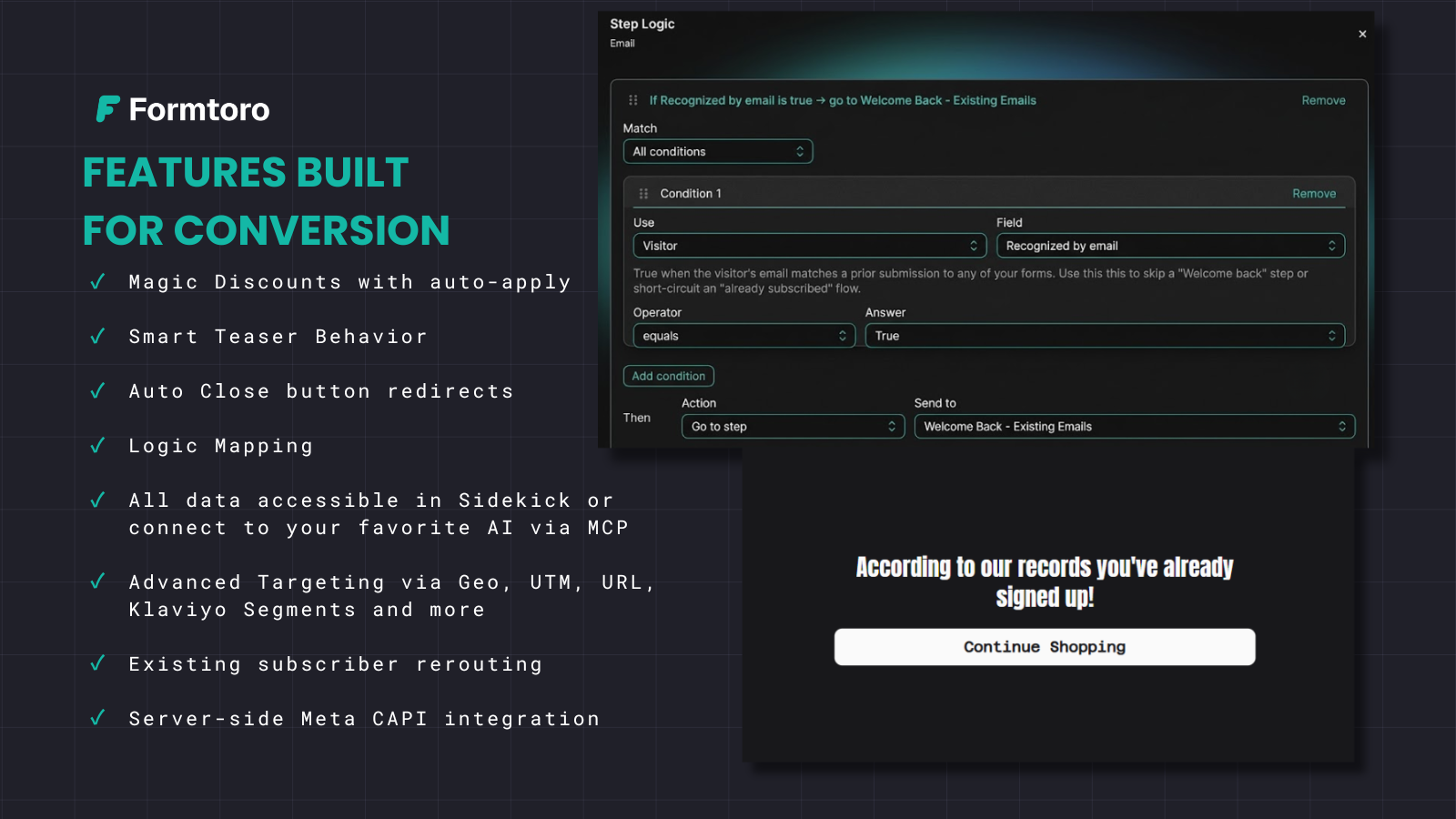Click the 'According to our records' popup heading
The width and height of the screenshot is (1456, 819).
(x=1045, y=581)
